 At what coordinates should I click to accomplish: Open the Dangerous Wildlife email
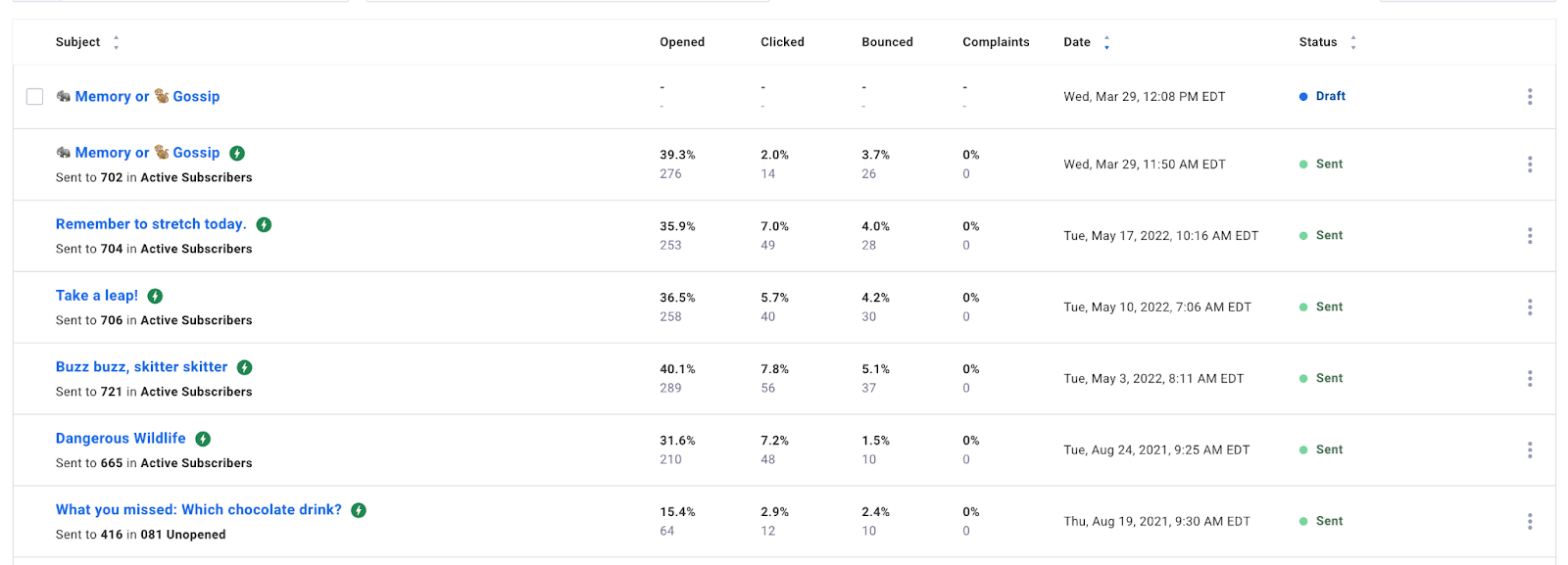click(121, 439)
